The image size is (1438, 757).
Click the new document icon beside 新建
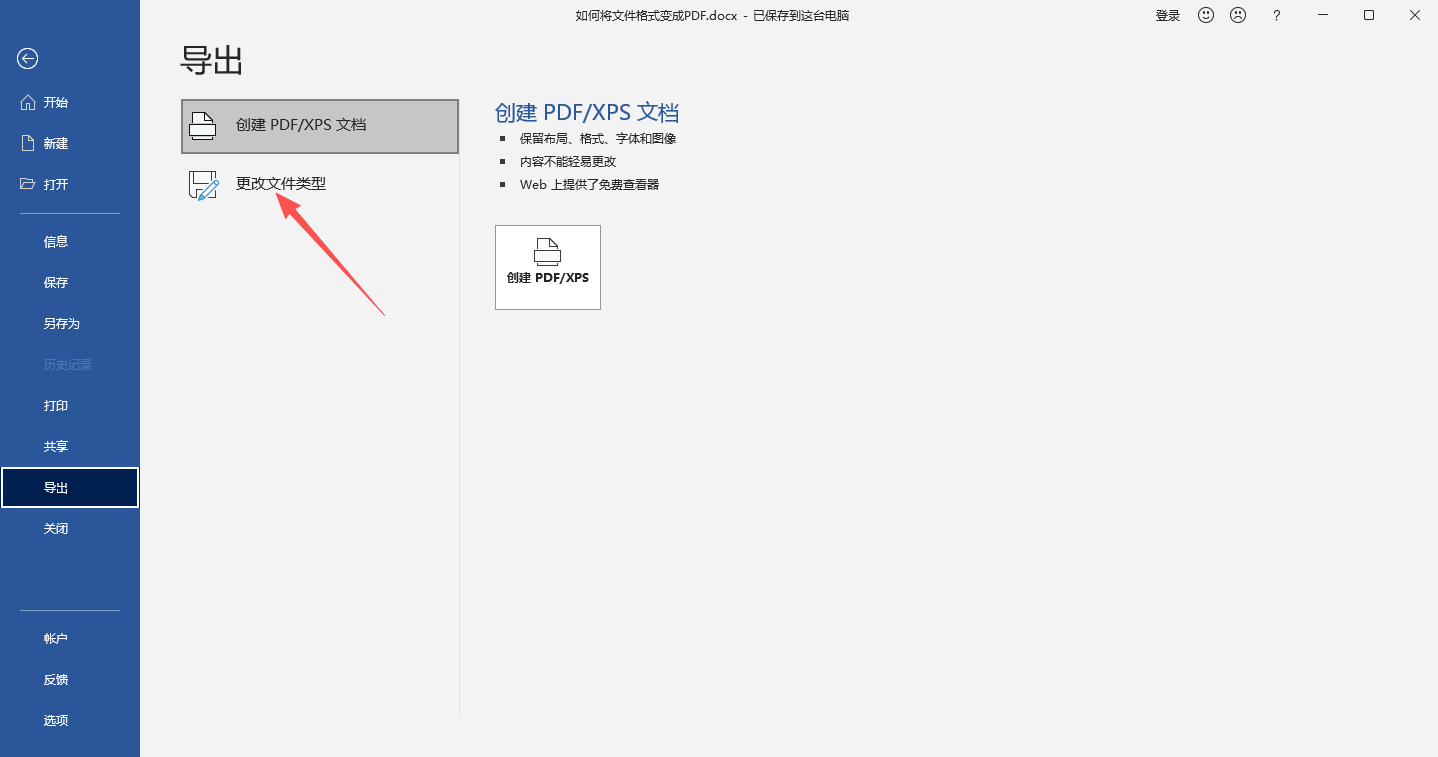point(28,143)
